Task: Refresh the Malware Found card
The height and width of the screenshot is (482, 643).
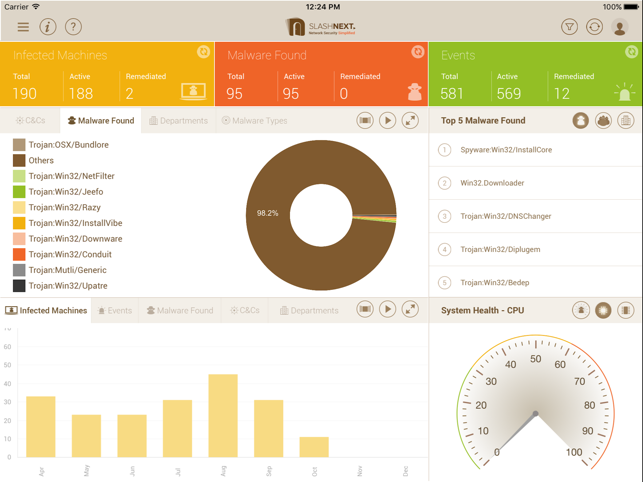Action: 417,52
